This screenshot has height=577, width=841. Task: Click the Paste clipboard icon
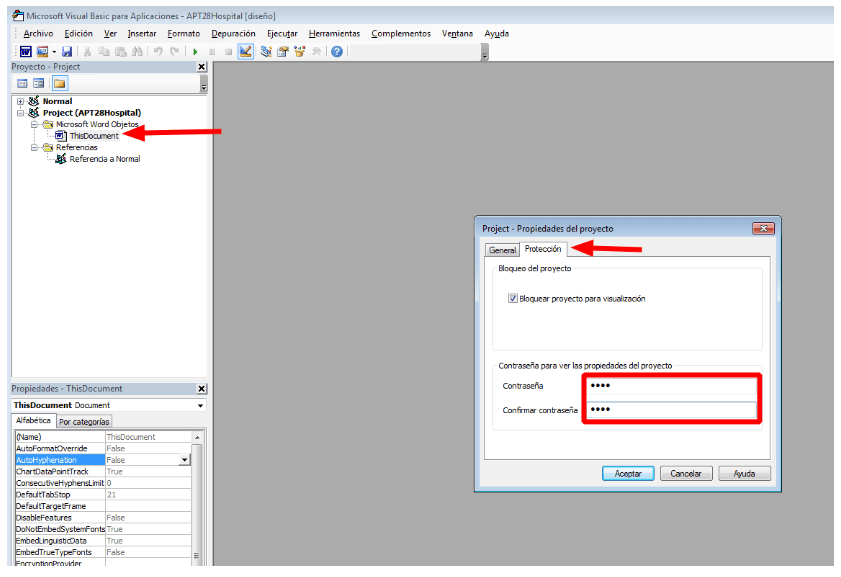tap(121, 51)
